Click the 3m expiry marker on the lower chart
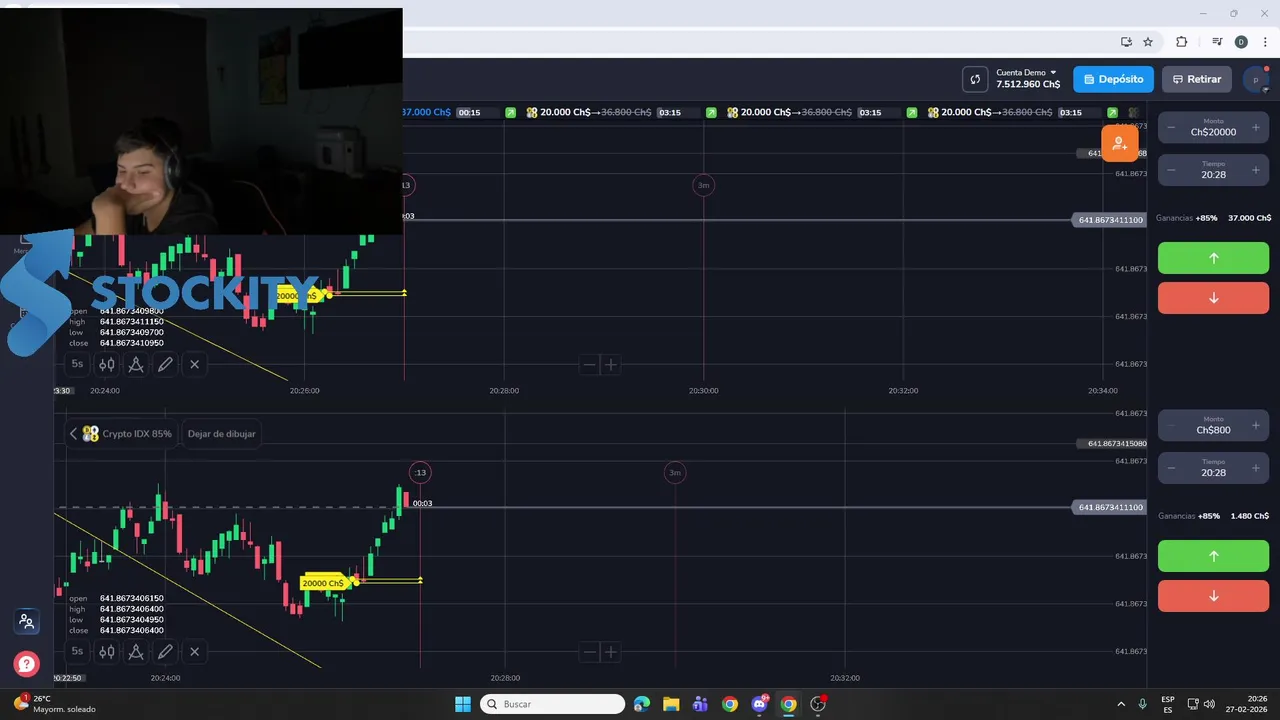 675,472
